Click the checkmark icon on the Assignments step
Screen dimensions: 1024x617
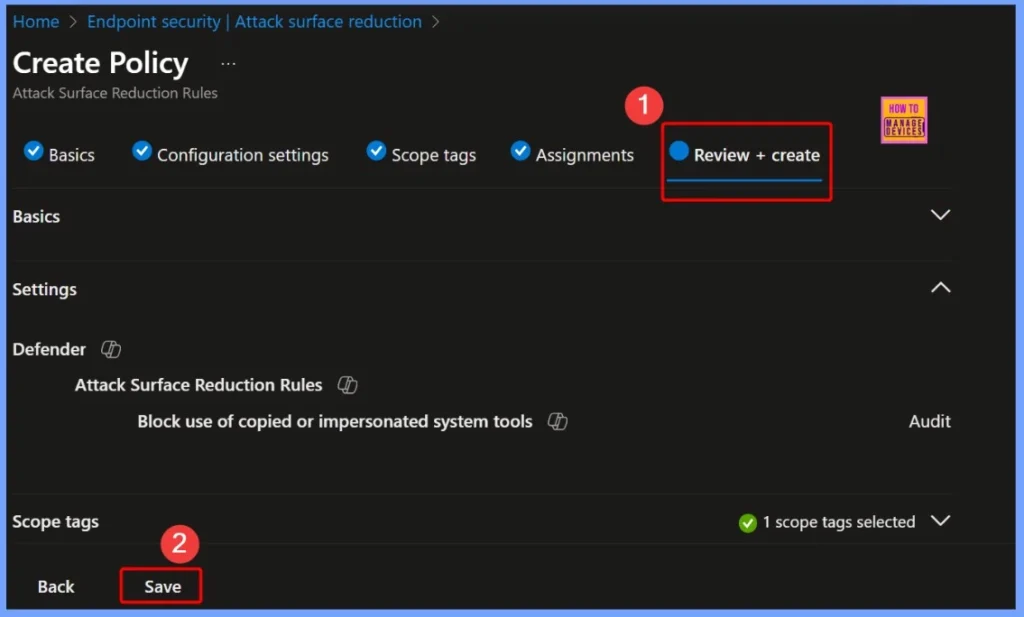(520, 150)
